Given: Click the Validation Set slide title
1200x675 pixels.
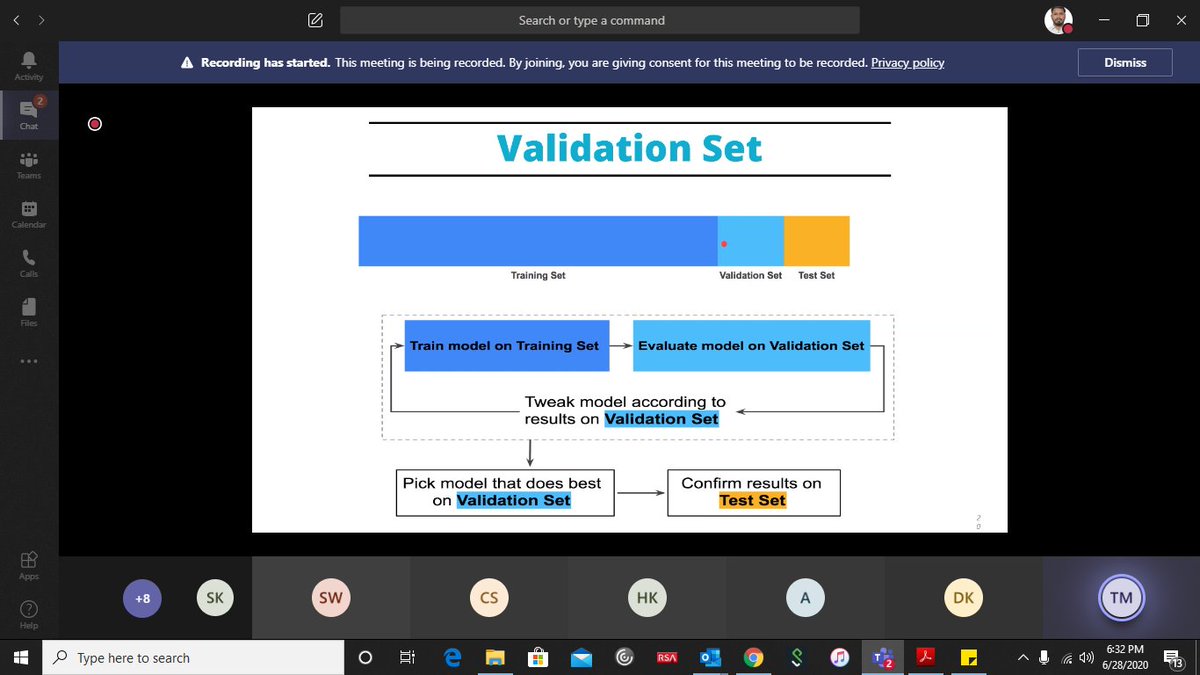Looking at the screenshot, I should tap(630, 148).
